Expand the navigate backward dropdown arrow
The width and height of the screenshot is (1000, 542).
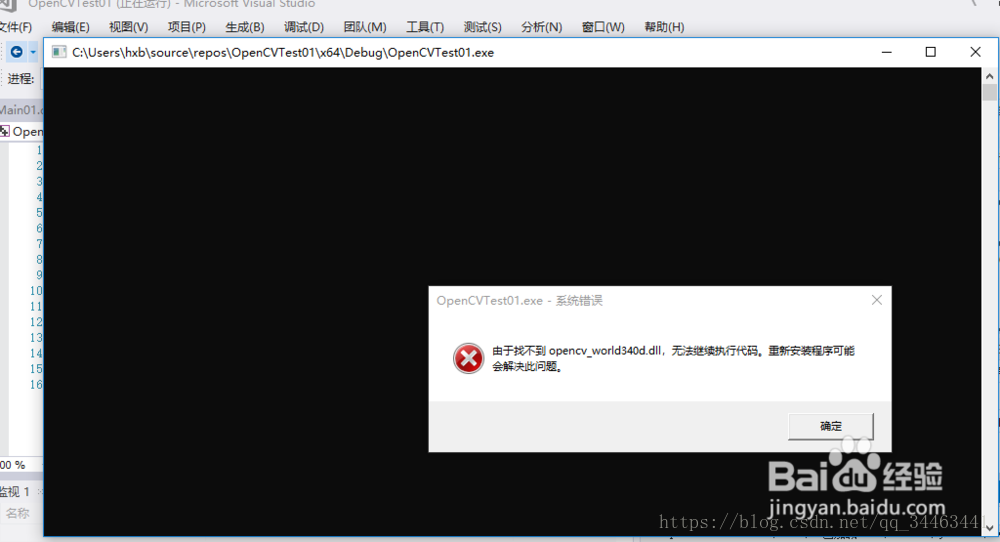[x=33, y=52]
